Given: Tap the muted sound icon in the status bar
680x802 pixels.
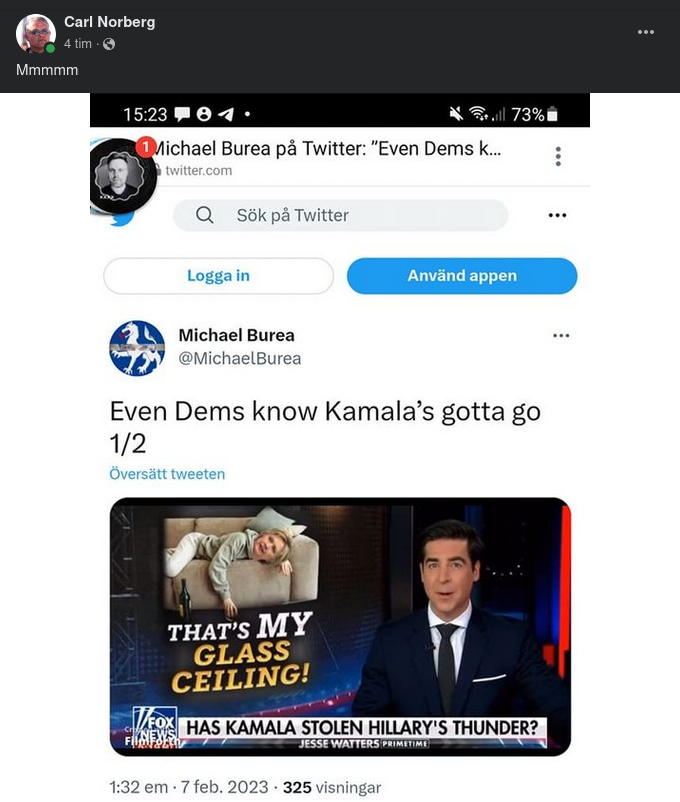Looking at the screenshot, I should tap(456, 114).
